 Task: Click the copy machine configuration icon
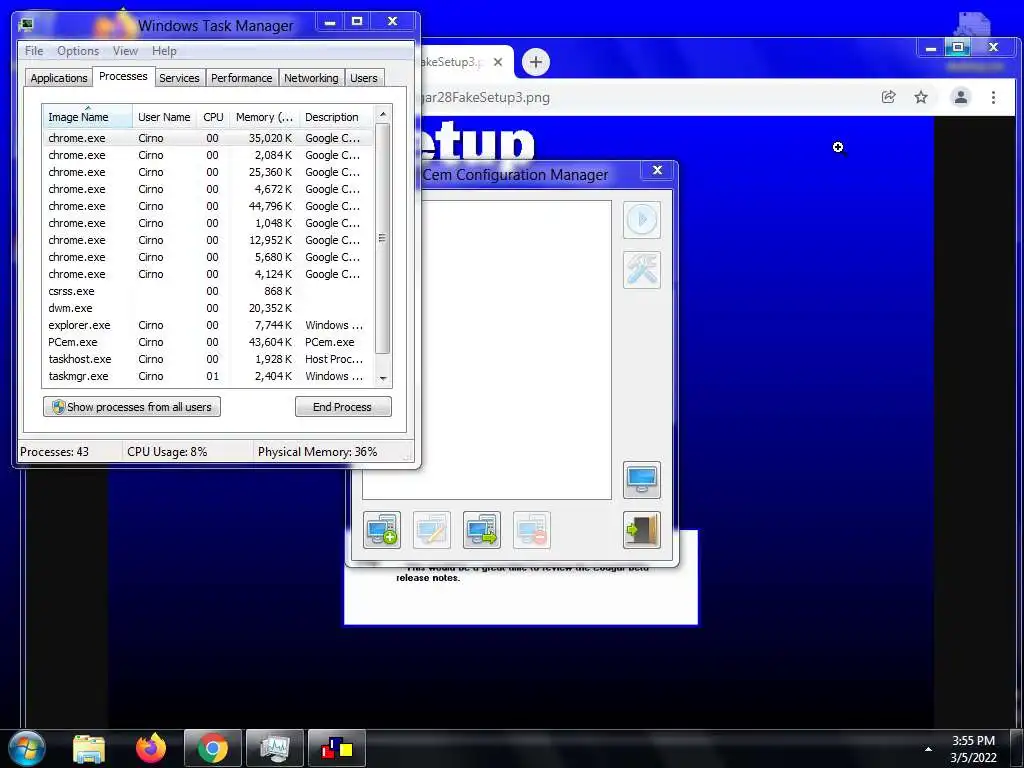pos(482,530)
